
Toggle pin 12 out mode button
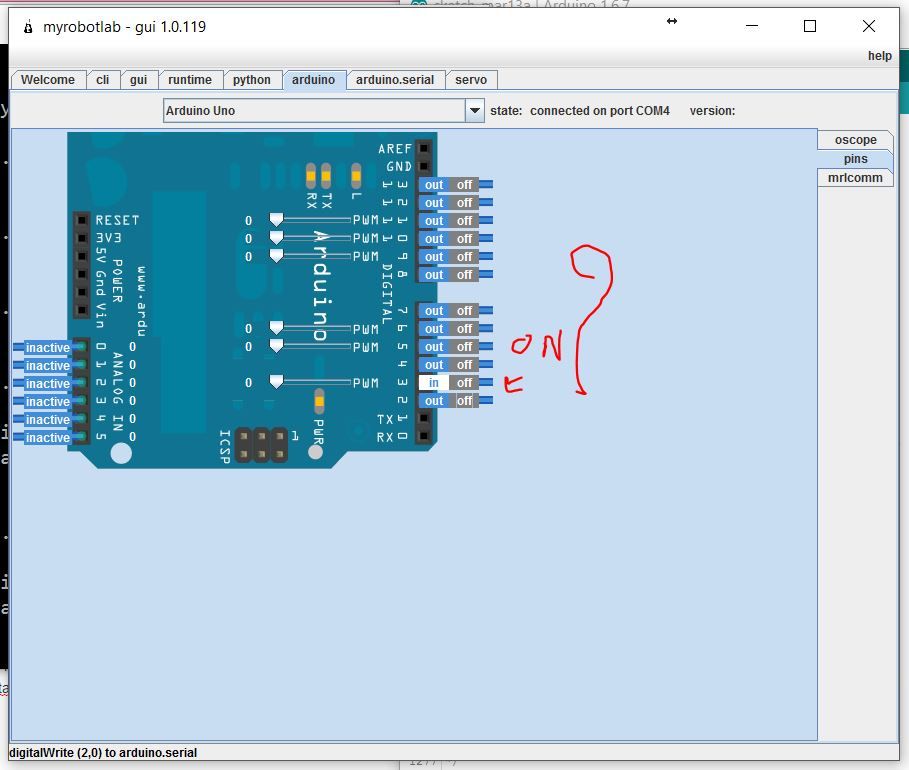coord(434,203)
